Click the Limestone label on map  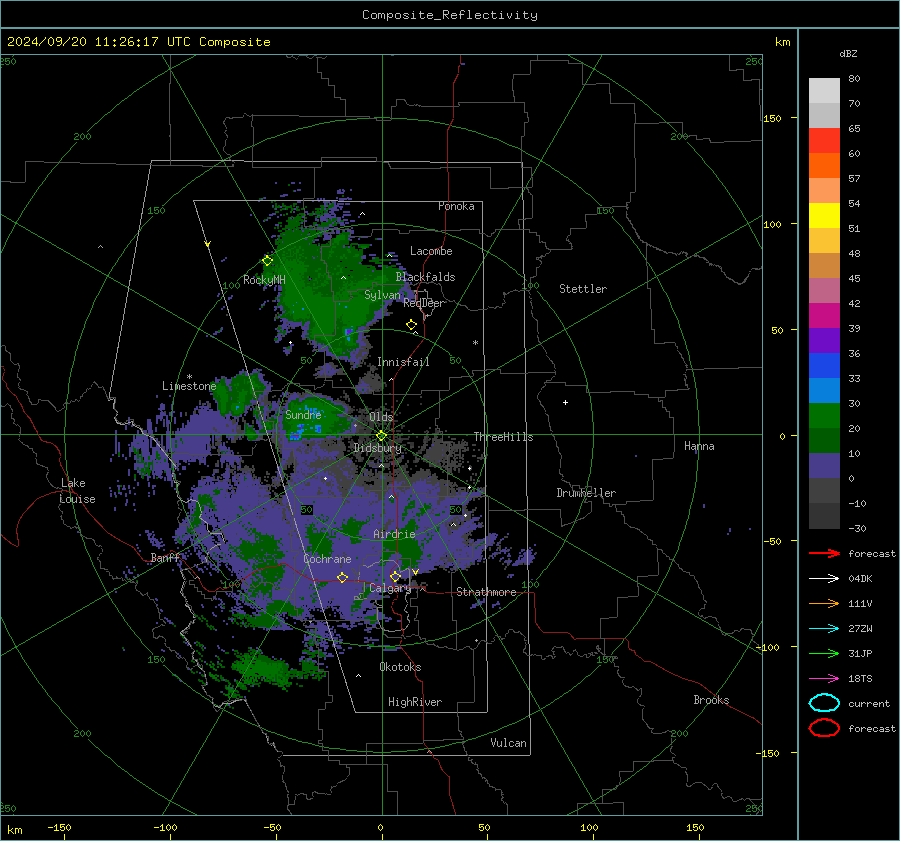click(x=189, y=386)
